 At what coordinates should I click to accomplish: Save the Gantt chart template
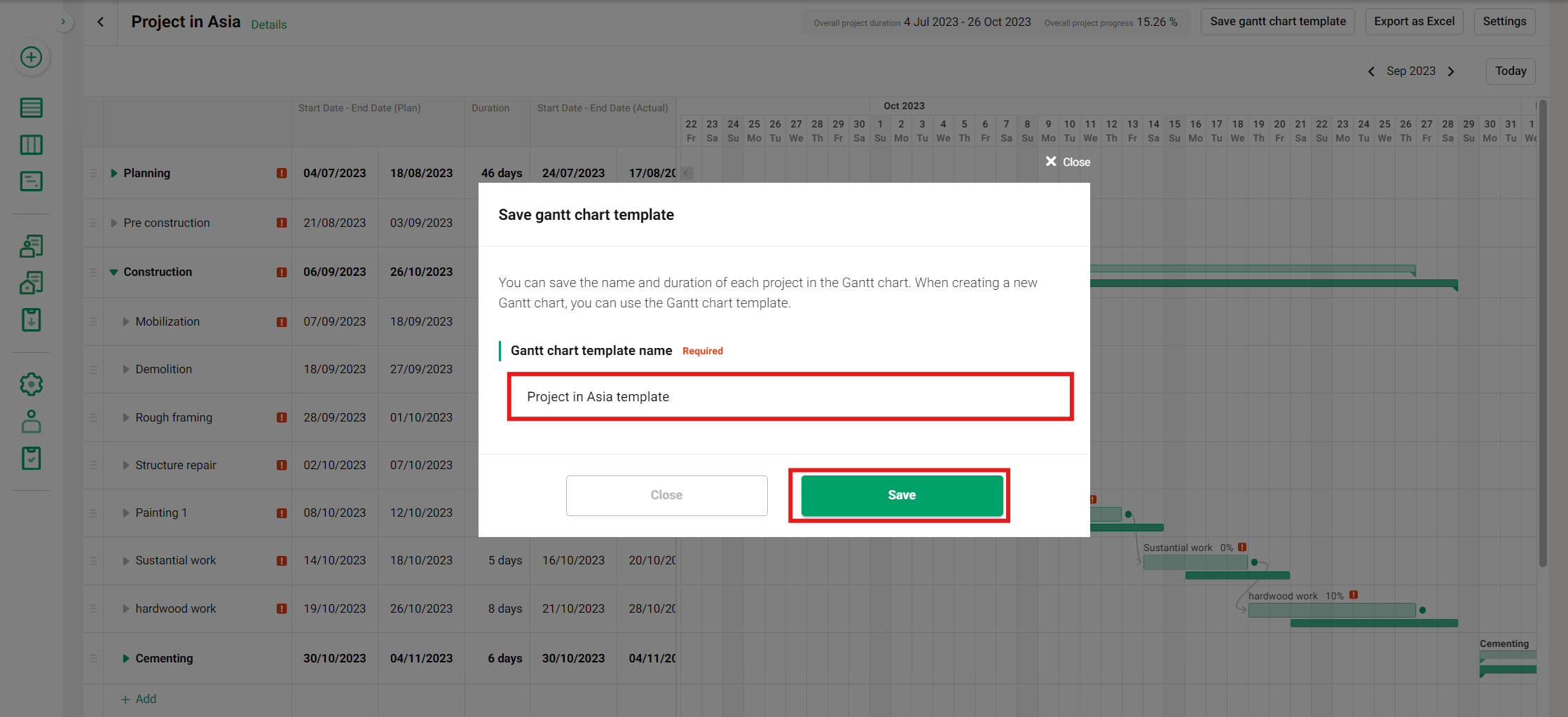click(x=900, y=495)
